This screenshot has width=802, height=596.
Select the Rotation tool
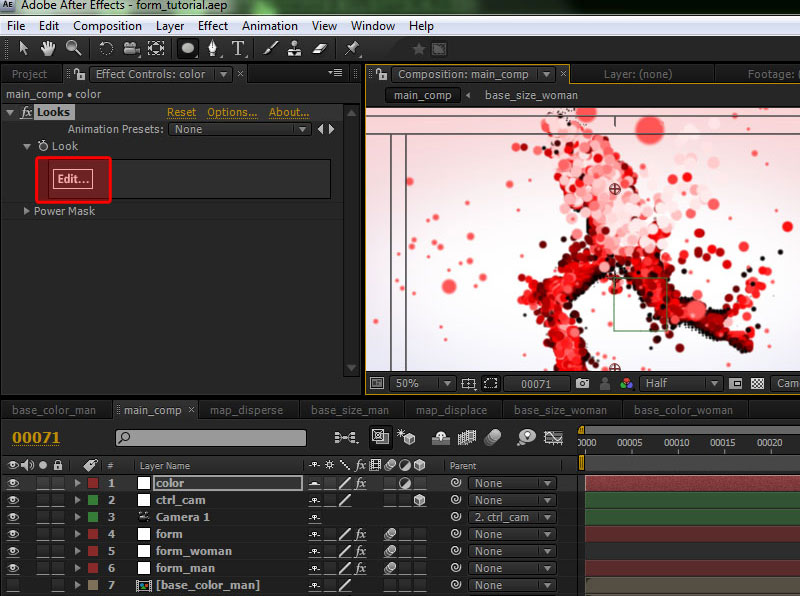[106, 49]
